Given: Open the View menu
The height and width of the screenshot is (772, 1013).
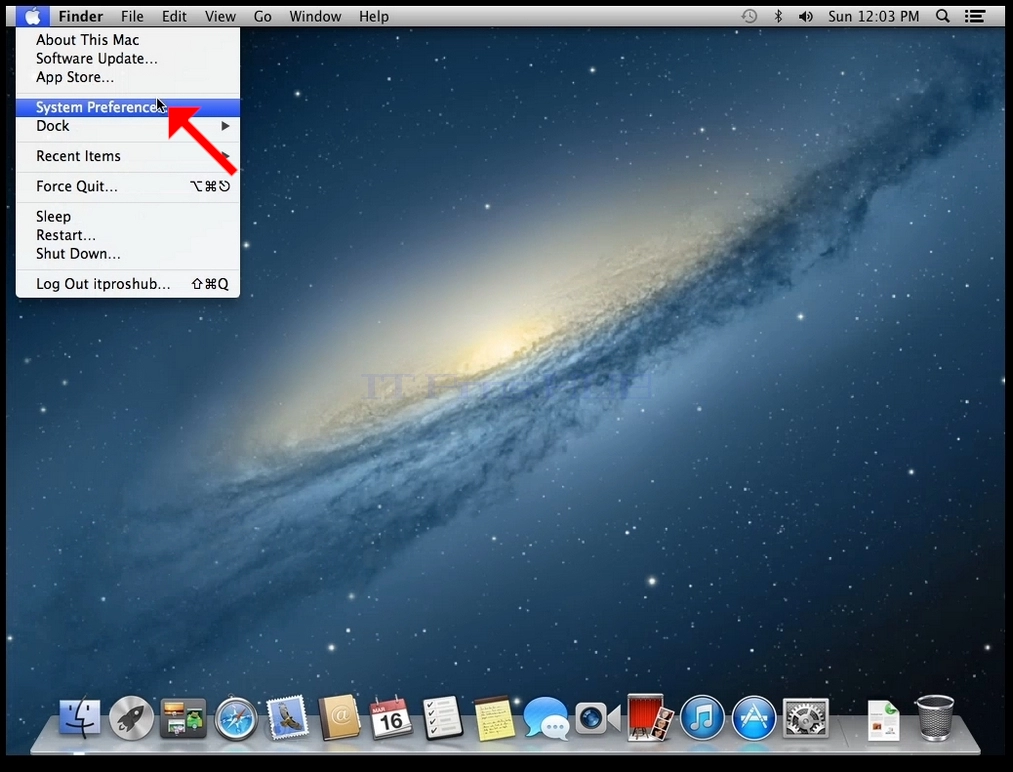Looking at the screenshot, I should [220, 16].
